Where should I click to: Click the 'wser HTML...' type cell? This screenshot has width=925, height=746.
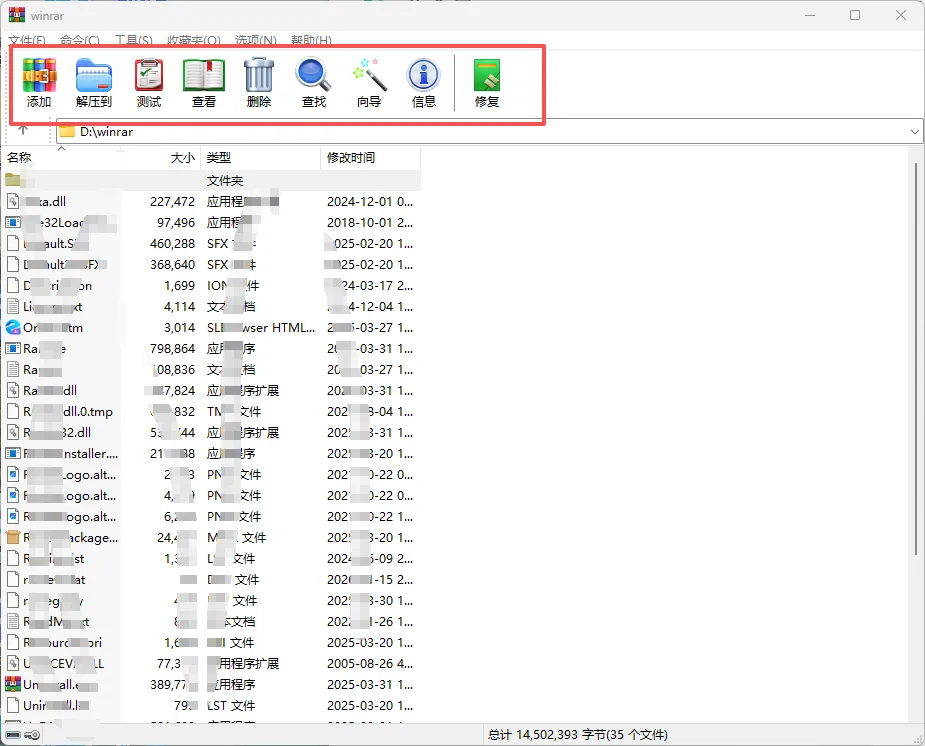point(261,327)
